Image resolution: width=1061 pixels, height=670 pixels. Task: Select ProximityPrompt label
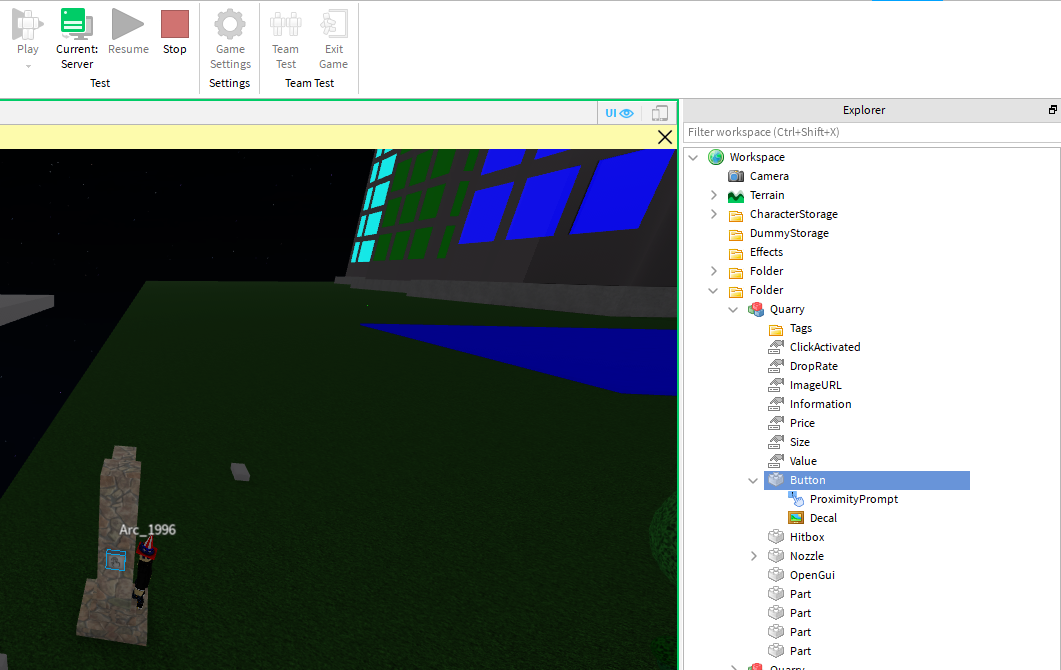[x=854, y=499]
